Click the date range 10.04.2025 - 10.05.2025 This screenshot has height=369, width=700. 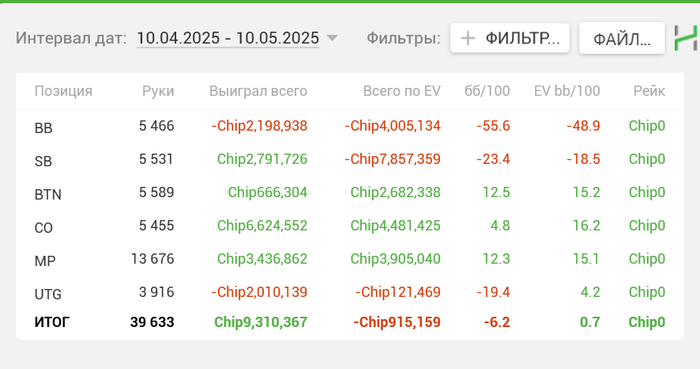coord(228,38)
